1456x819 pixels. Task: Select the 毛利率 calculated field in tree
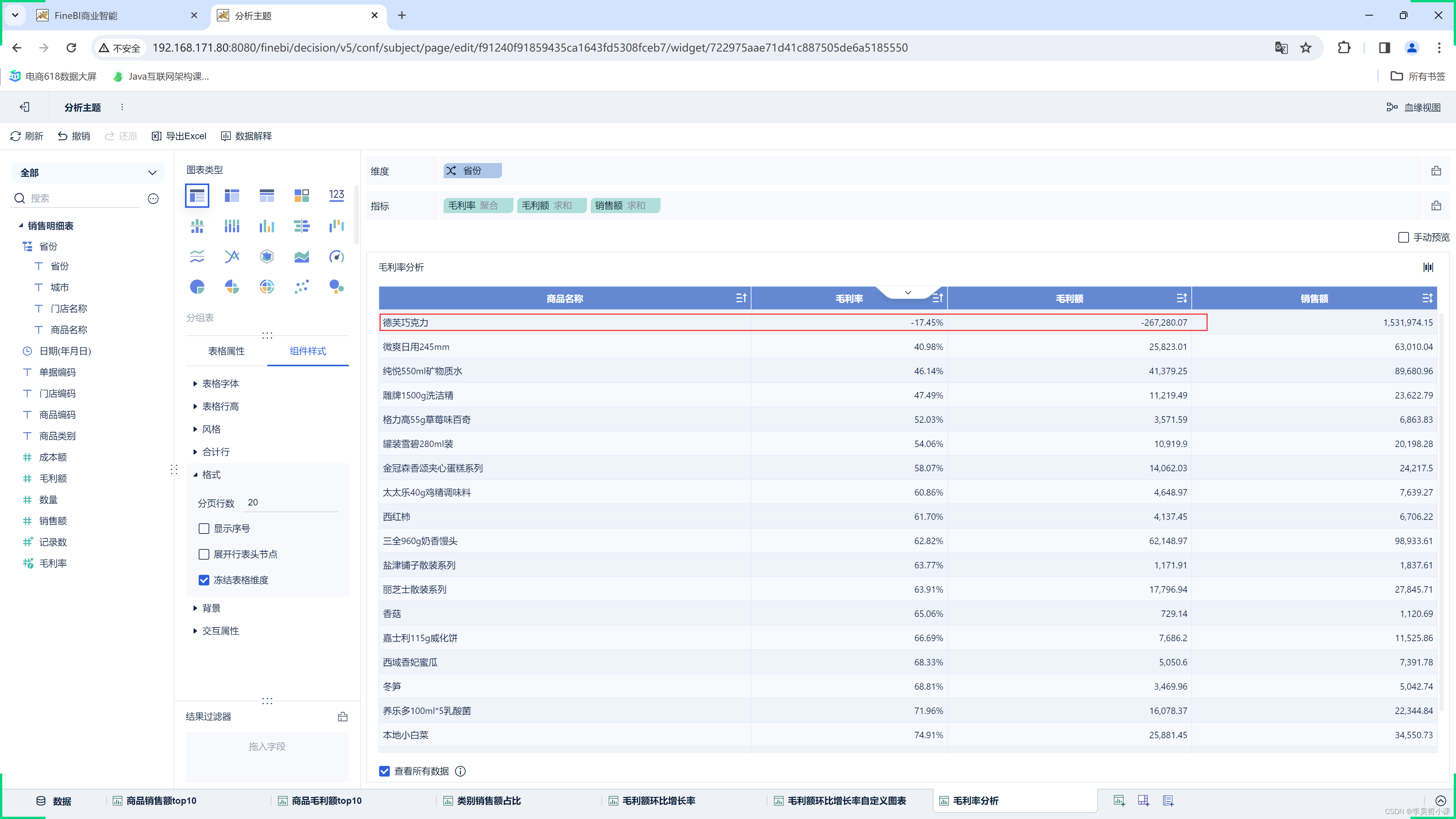coord(53,563)
